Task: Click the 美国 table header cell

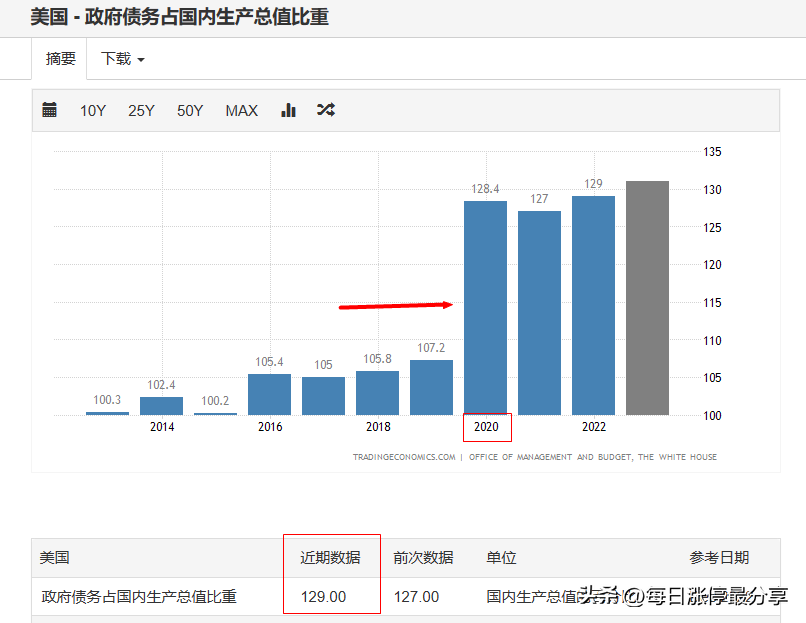Action: (54, 557)
